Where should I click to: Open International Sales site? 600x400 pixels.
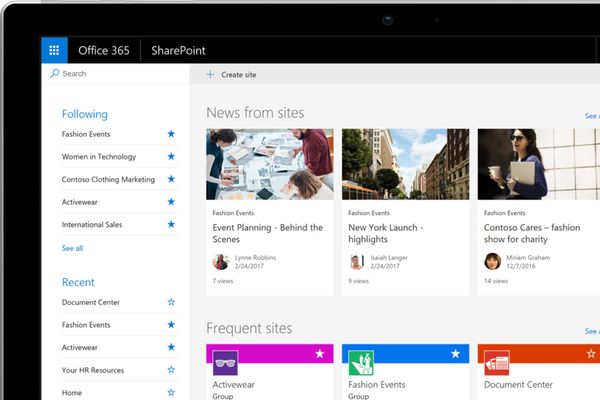[92, 225]
